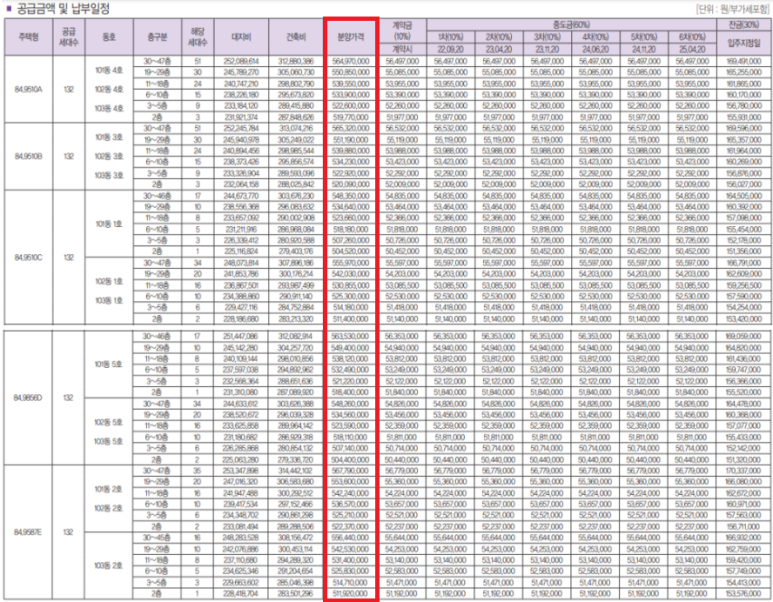Click the '6차(10%)' installment header
The width and height of the screenshot is (773, 602).
pyautogui.click(x=692, y=37)
